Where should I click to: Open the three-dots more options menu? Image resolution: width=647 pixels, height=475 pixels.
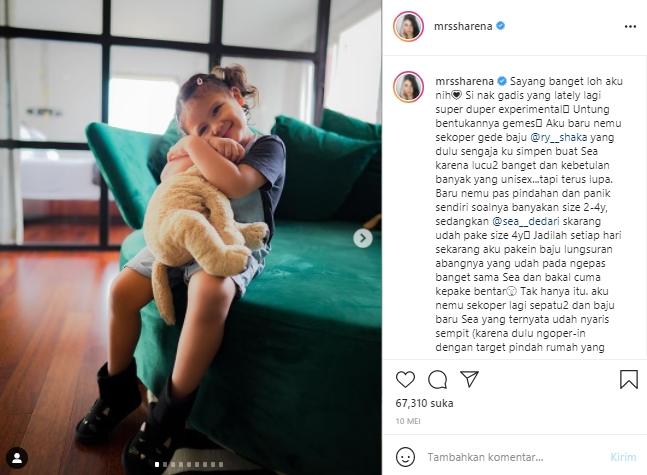pos(630,26)
